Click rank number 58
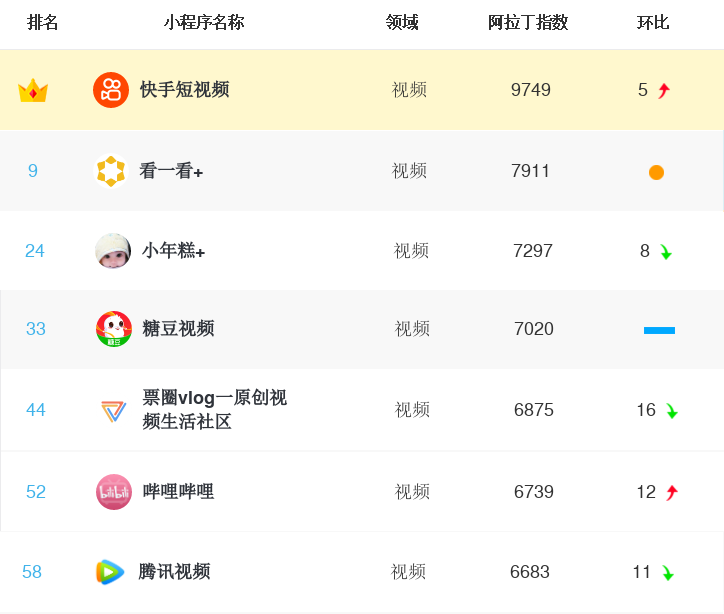Viewport: 724px width, 614px height. [x=32, y=572]
